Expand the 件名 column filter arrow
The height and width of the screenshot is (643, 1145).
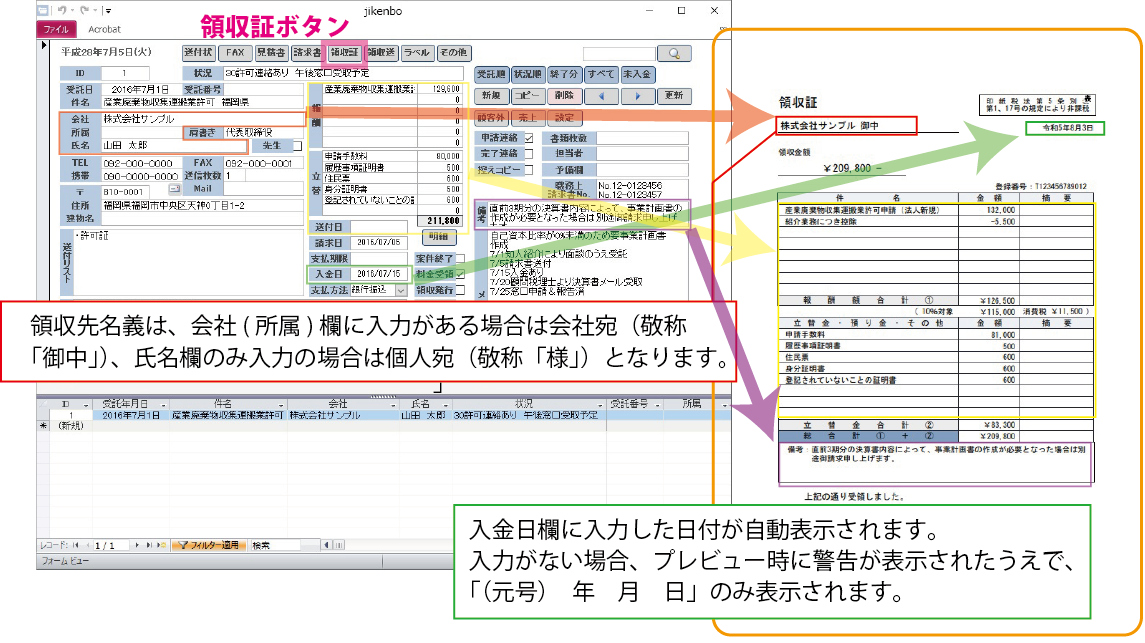pyautogui.click(x=282, y=405)
